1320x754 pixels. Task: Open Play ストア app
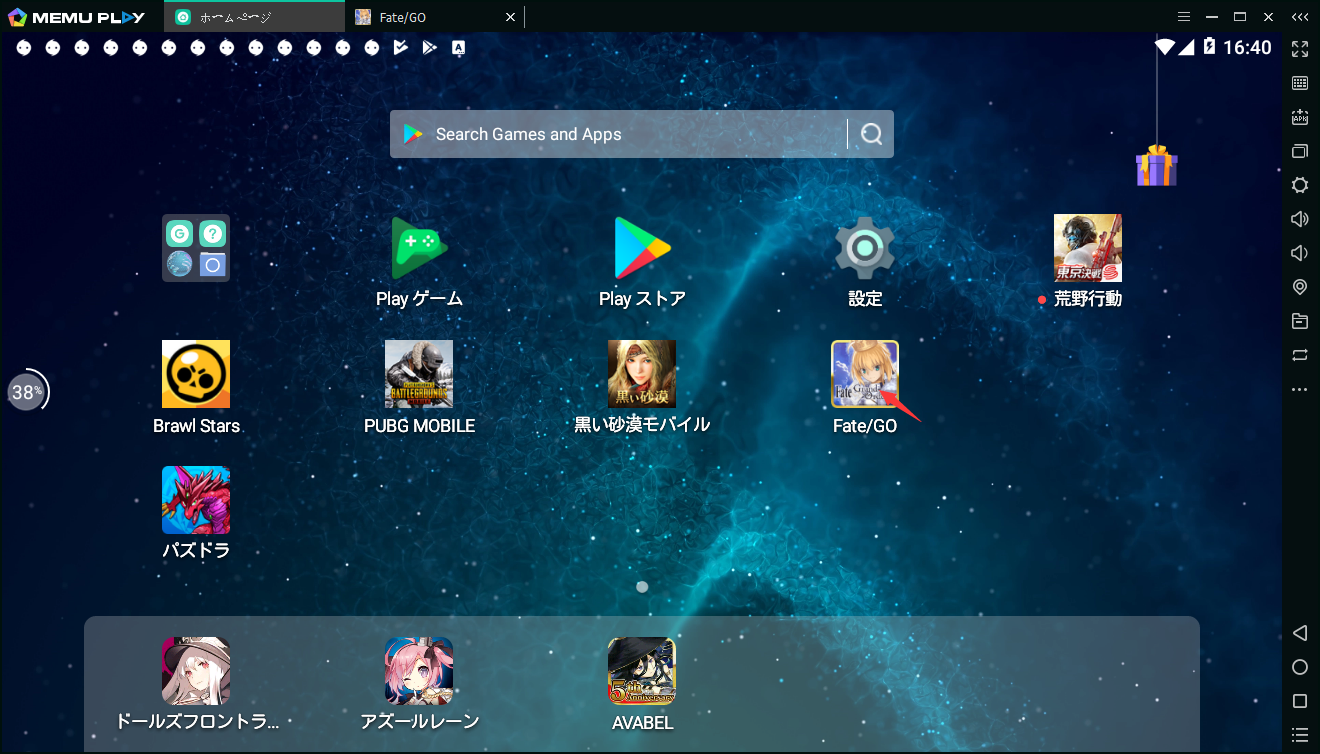click(x=642, y=248)
